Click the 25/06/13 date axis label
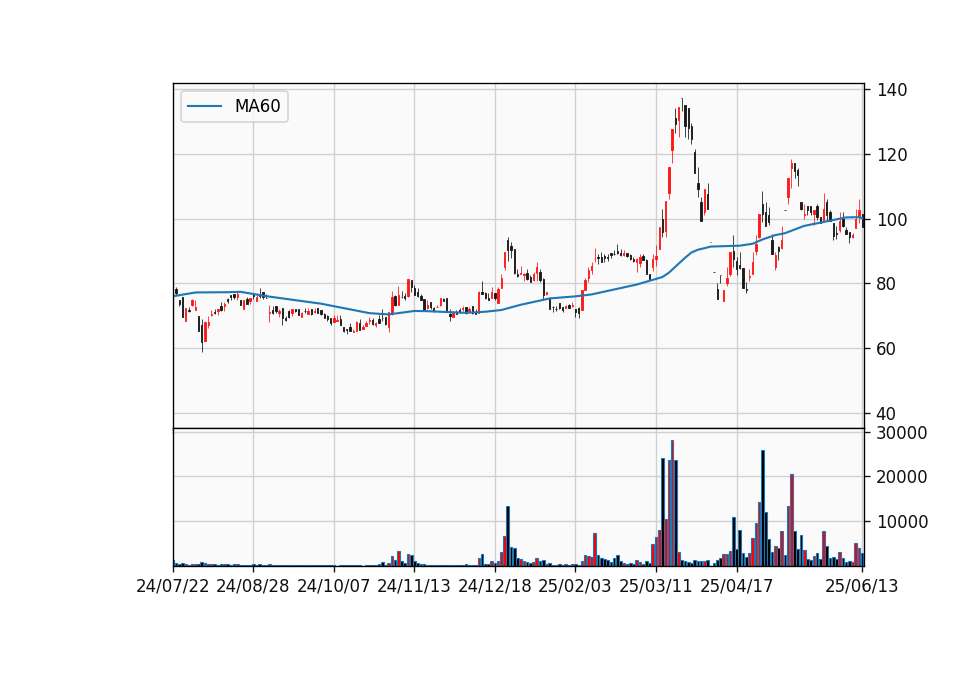Viewport: 960px width, 690px height. (x=862, y=586)
